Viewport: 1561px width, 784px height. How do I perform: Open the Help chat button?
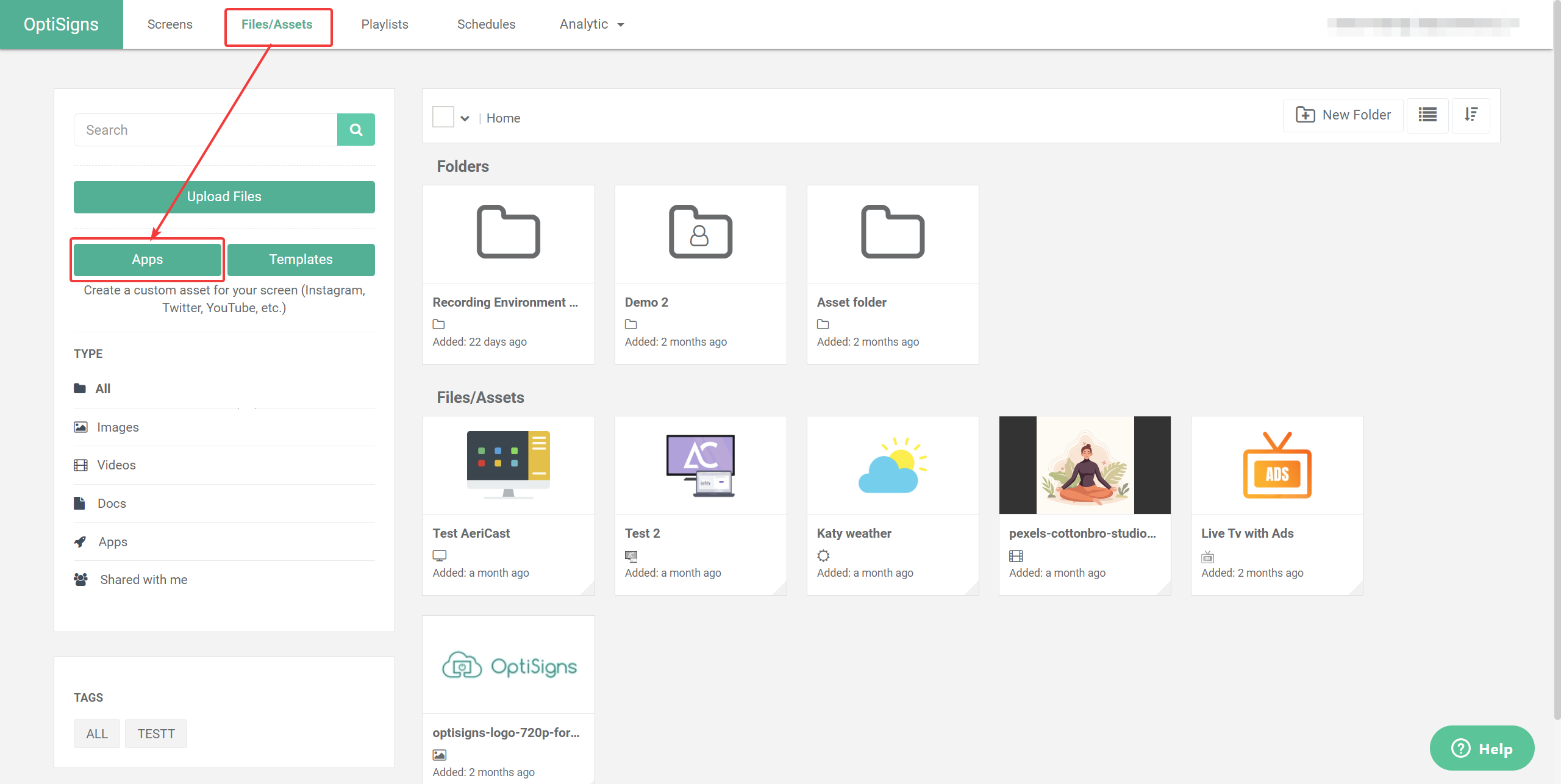click(1482, 748)
